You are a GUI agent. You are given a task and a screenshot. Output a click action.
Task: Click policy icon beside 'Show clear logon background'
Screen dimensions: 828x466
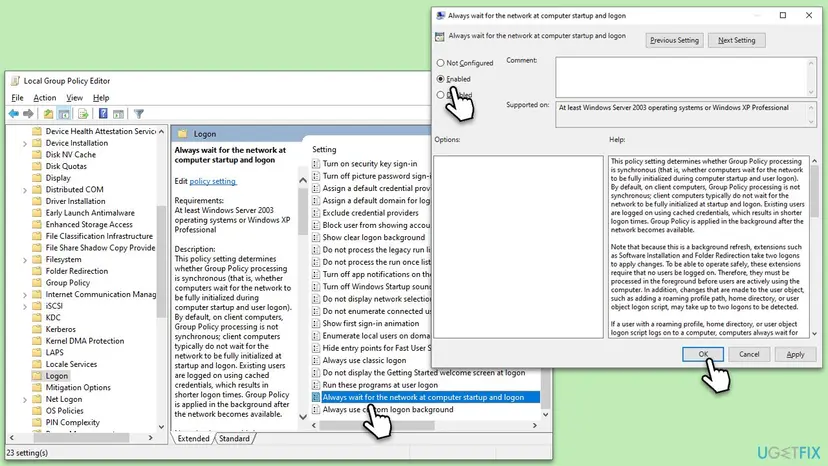tap(316, 238)
